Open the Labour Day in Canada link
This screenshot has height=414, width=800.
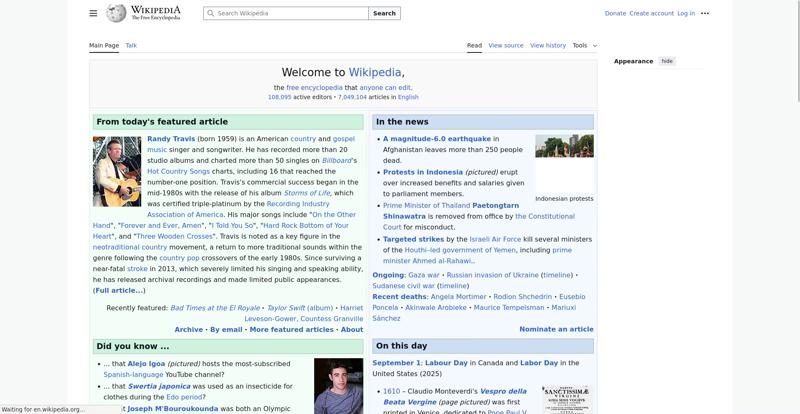coord(446,363)
